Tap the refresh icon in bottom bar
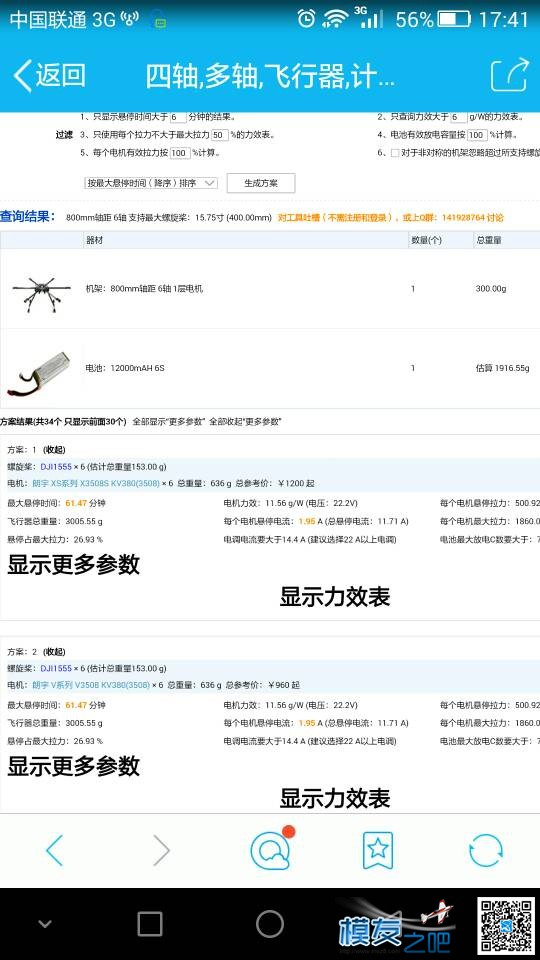The width and height of the screenshot is (540, 960). [x=486, y=850]
